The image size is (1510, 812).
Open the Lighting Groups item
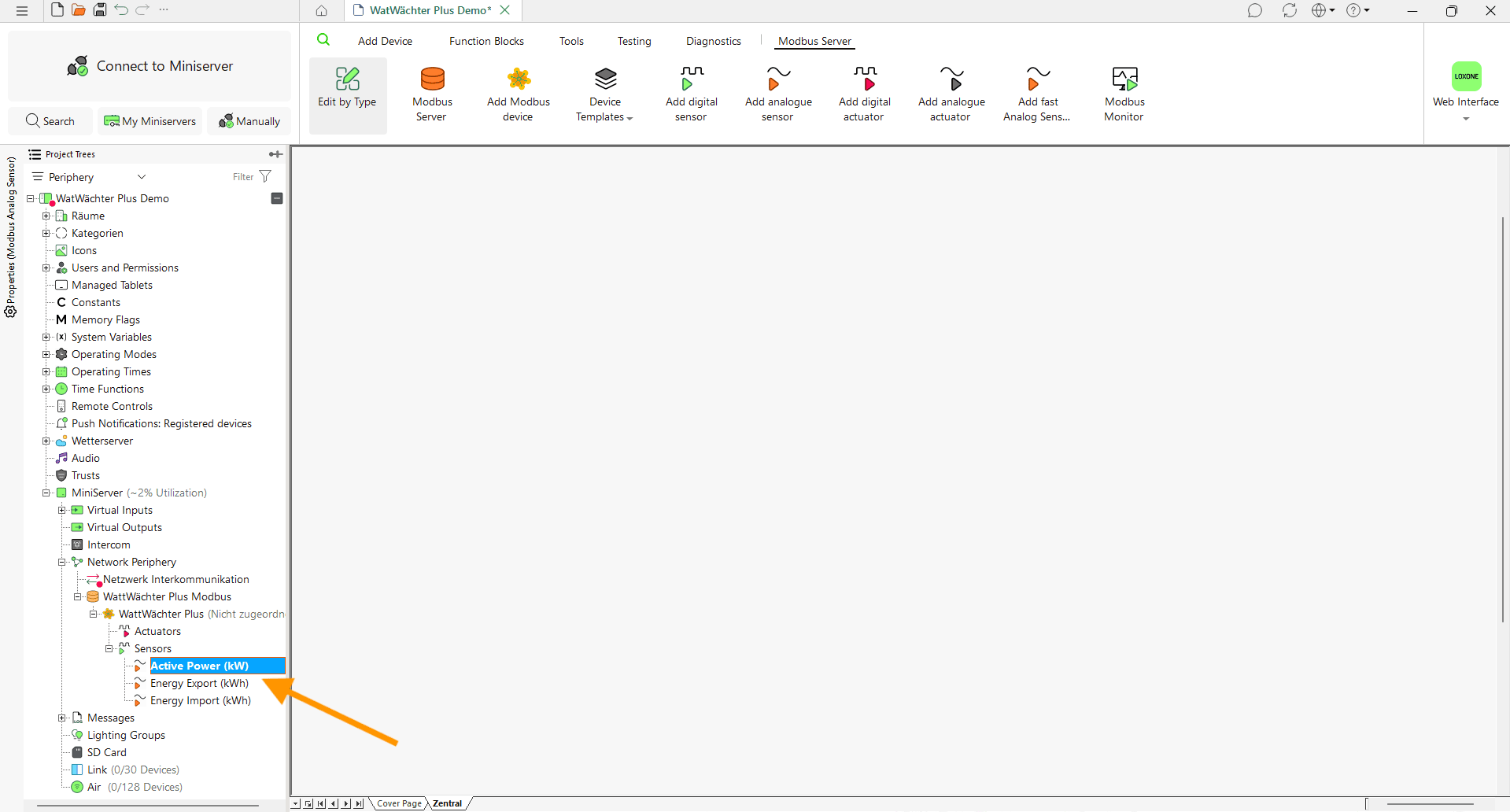(126, 735)
